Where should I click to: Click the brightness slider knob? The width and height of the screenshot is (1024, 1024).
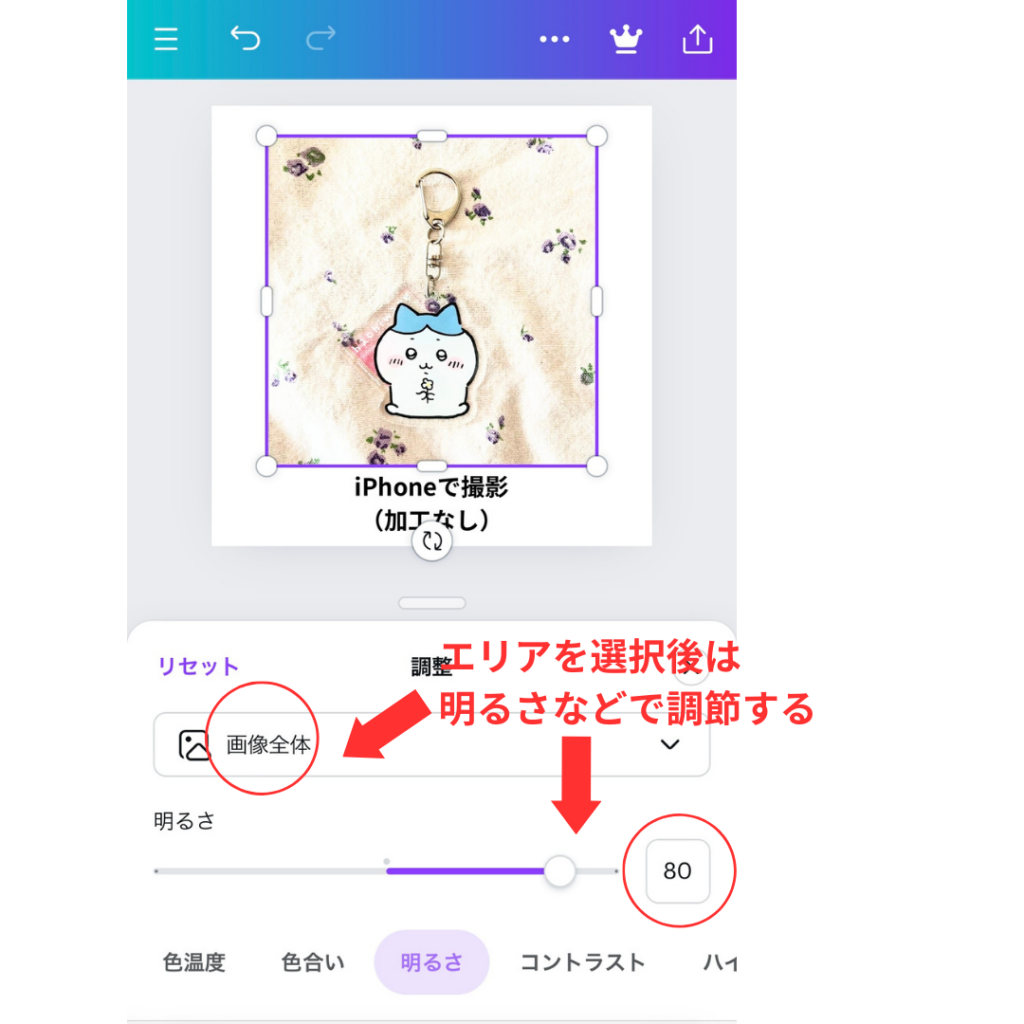click(560, 871)
